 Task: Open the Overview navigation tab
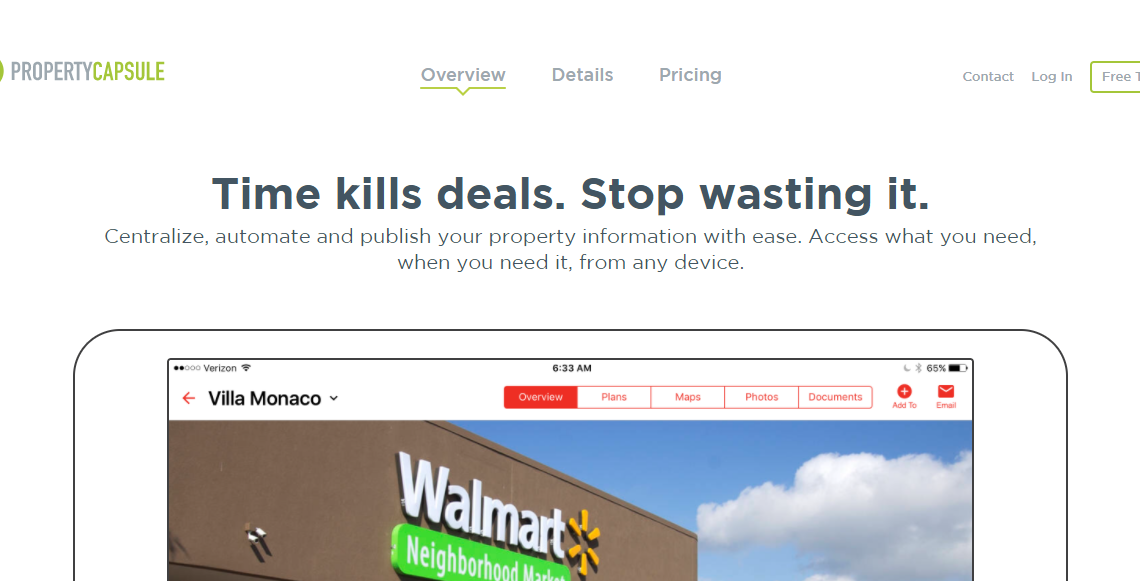463,75
